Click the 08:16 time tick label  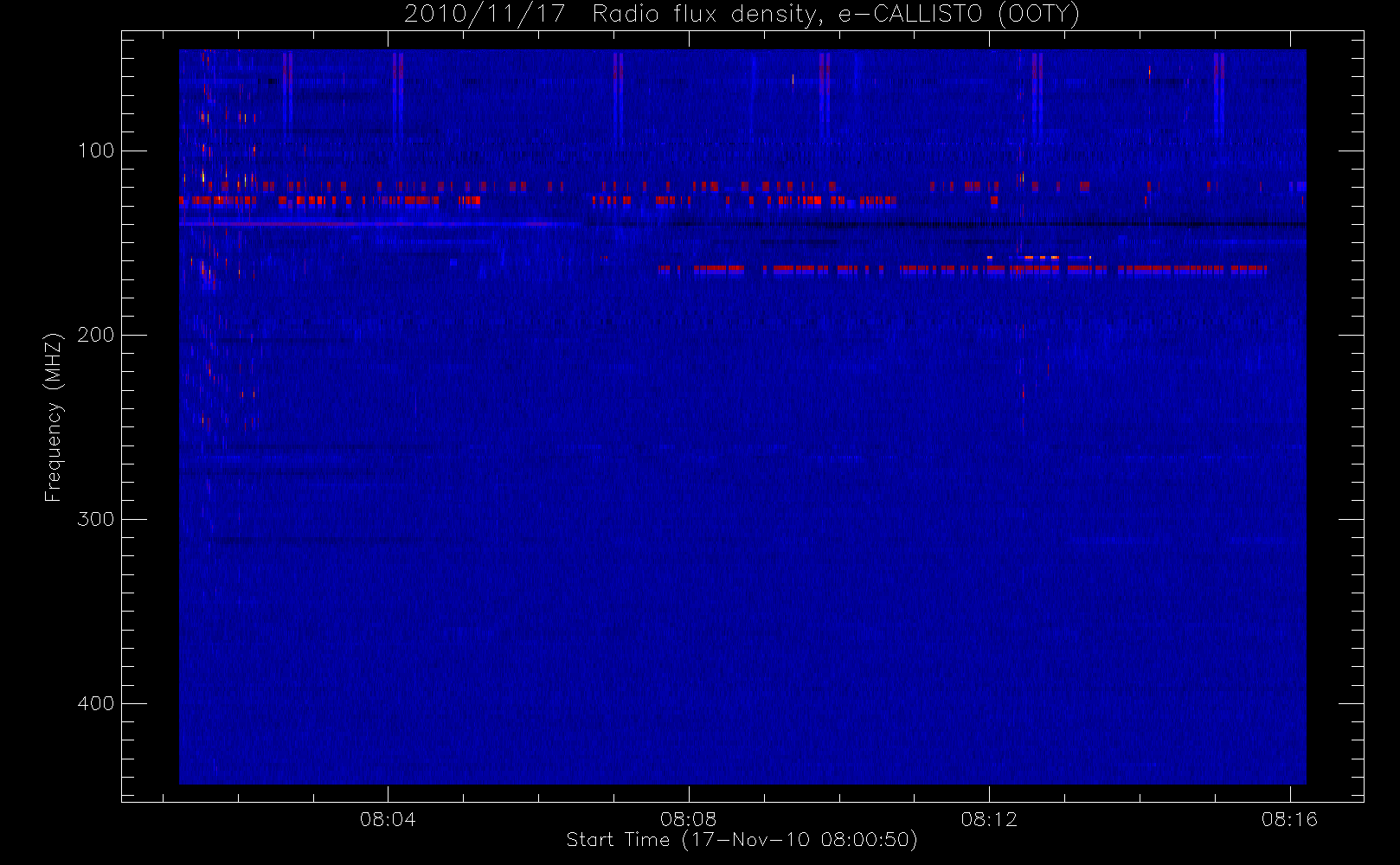tap(1289, 819)
